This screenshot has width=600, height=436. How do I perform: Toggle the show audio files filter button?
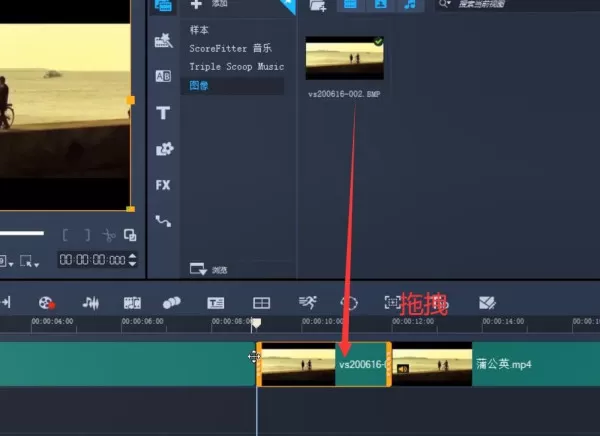[x=410, y=5]
